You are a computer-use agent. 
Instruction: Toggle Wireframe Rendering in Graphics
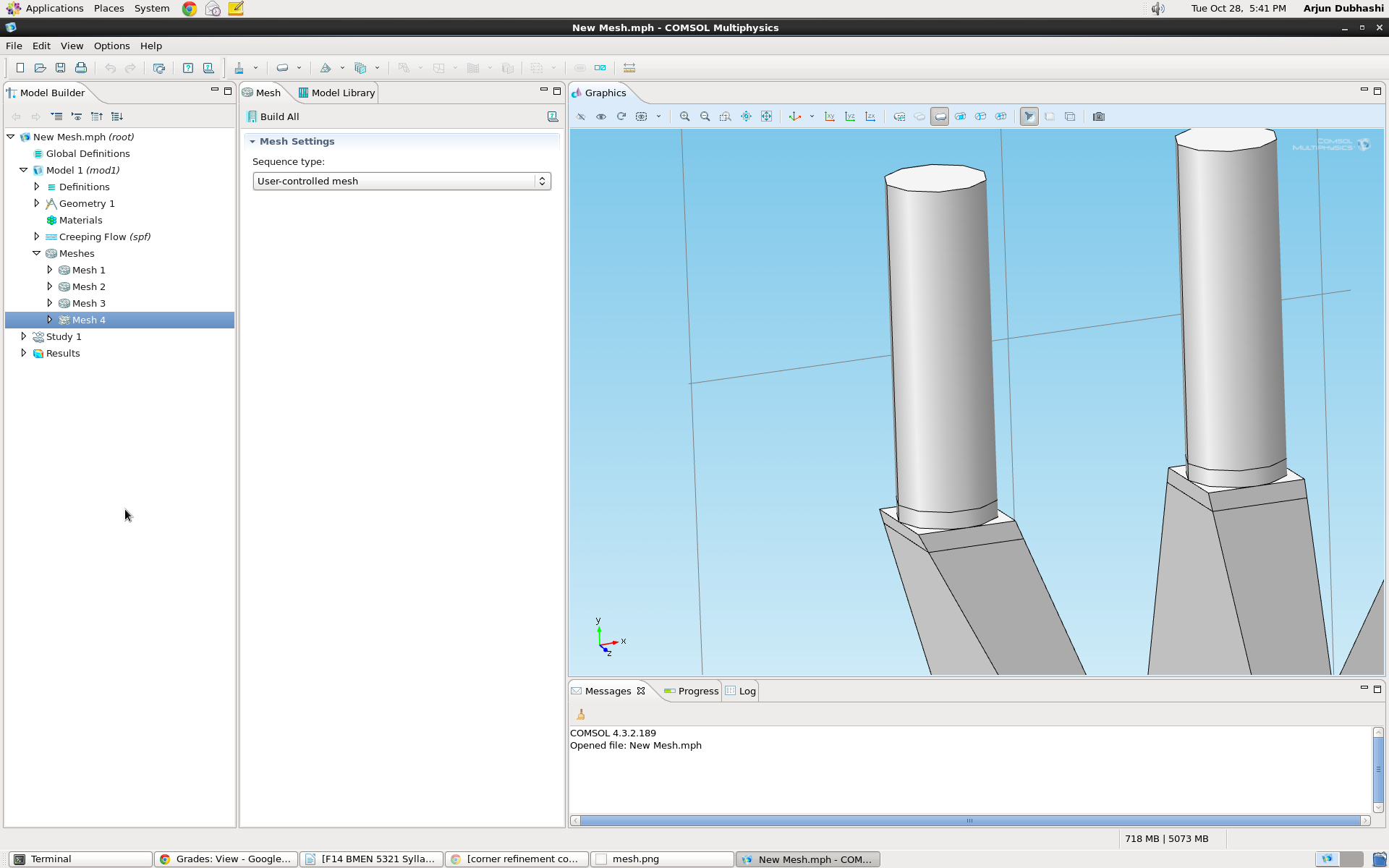click(x=1070, y=116)
